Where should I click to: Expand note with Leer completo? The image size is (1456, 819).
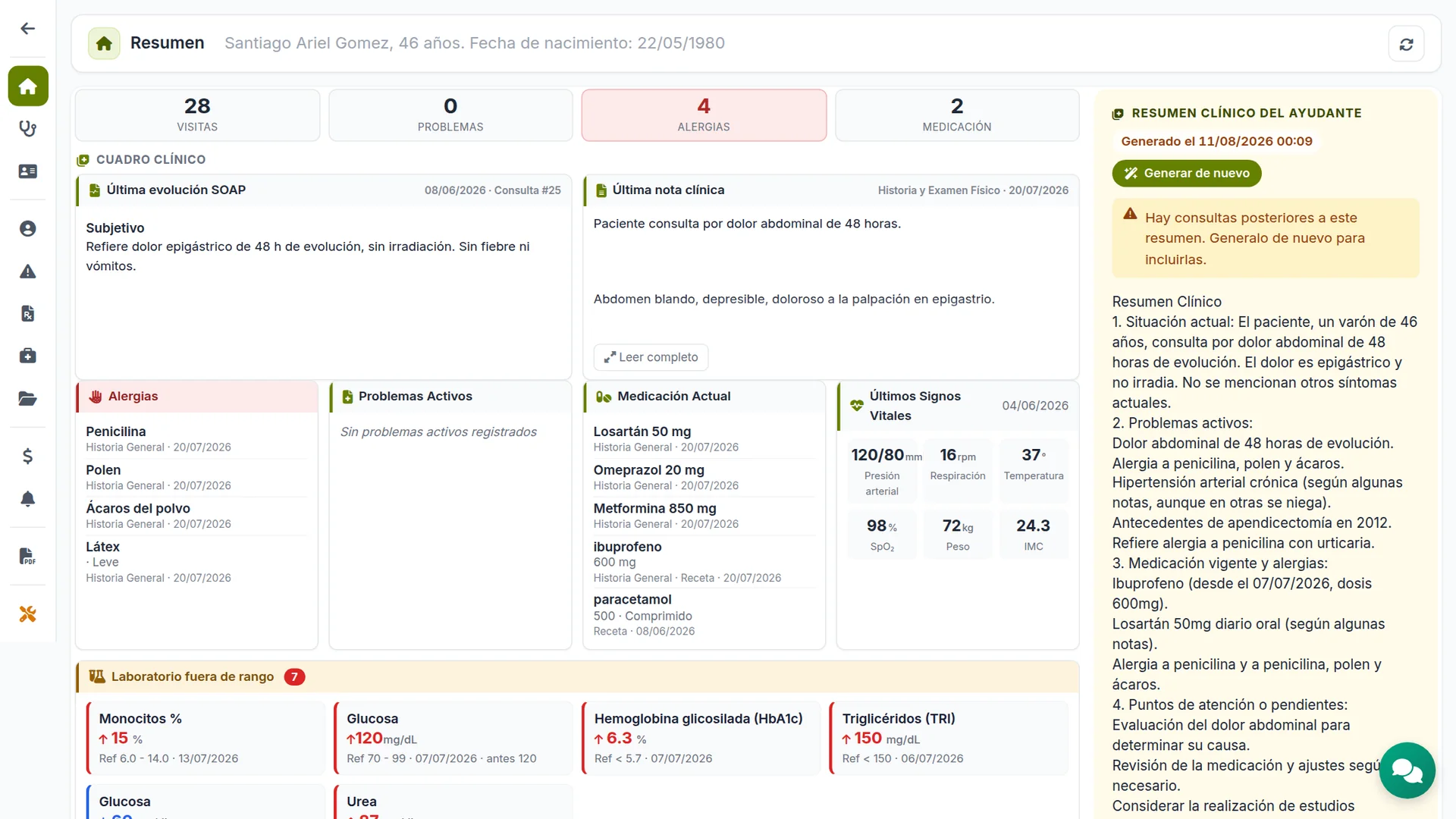[651, 357]
